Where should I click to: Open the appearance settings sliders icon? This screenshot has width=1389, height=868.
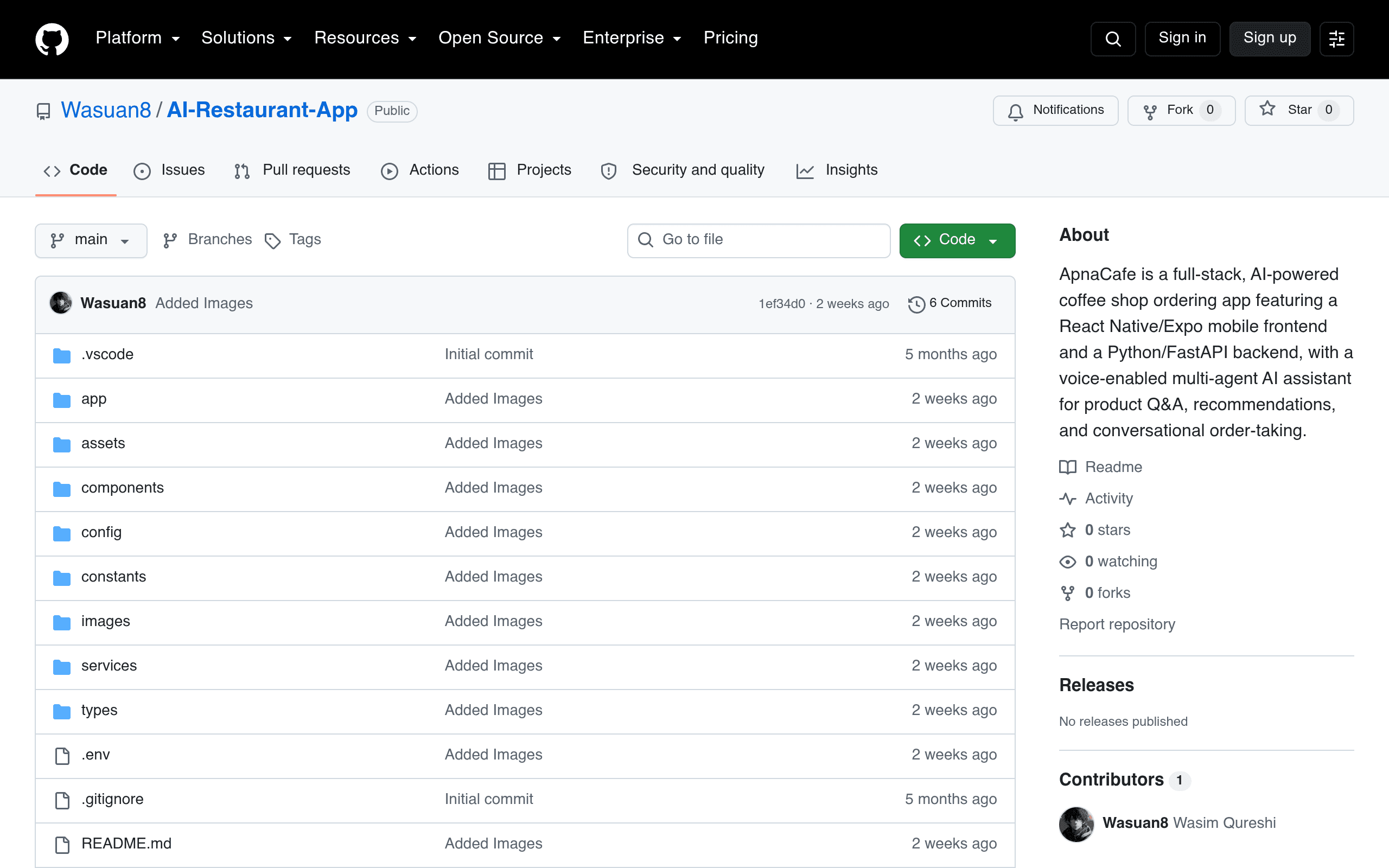pyautogui.click(x=1337, y=39)
